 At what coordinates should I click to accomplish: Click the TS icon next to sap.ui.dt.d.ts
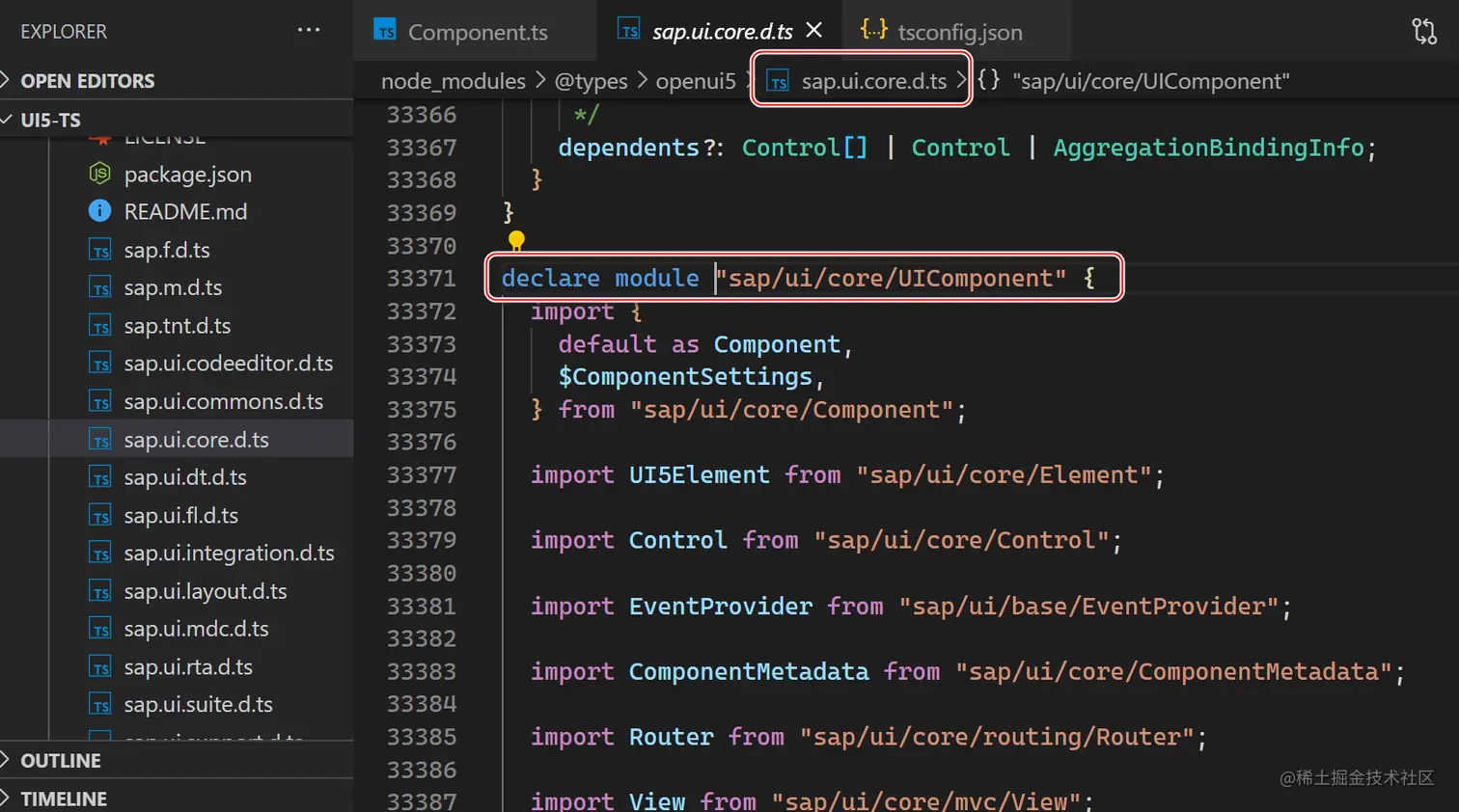tap(100, 478)
